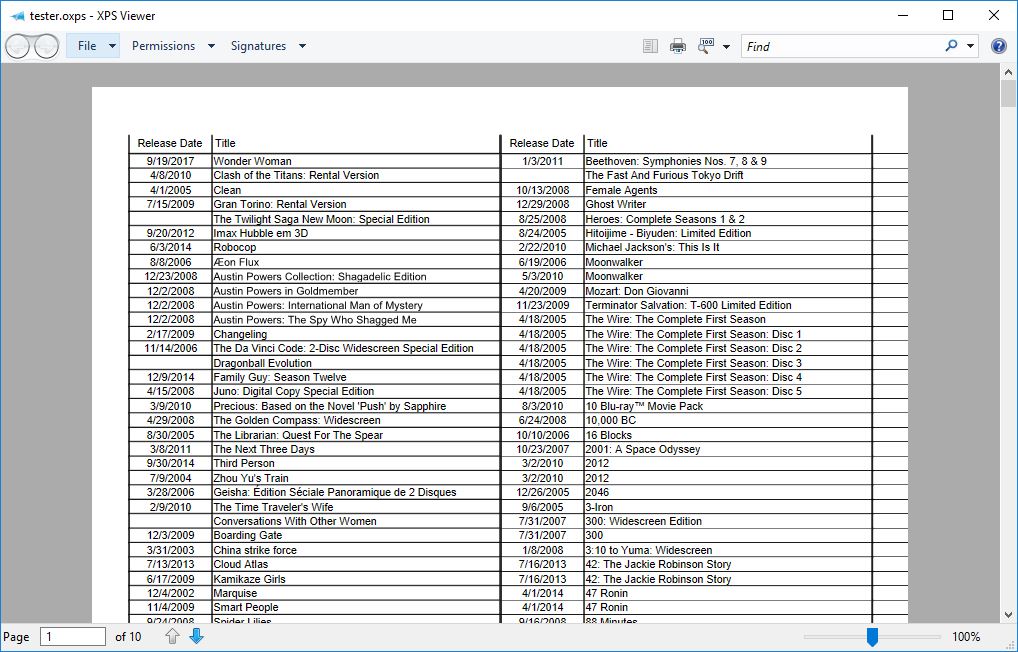This screenshot has width=1018, height=652.
Task: Click 'Beethoven: Symphonies Nos. 7, 8 & 9'
Action: (x=676, y=161)
